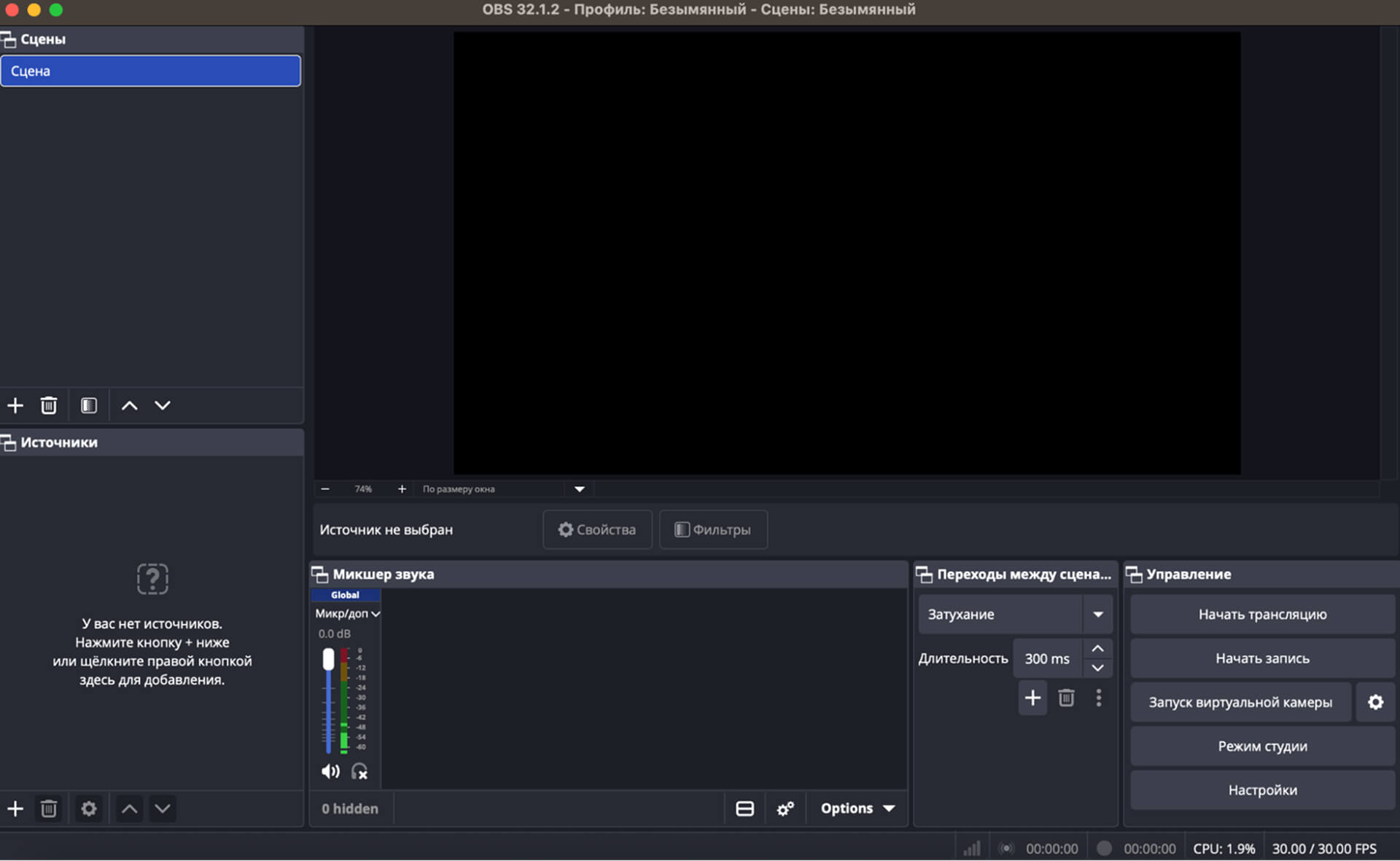Click the Микр/доп volume fader handle
Screen dimensions: 1400x861
329,659
